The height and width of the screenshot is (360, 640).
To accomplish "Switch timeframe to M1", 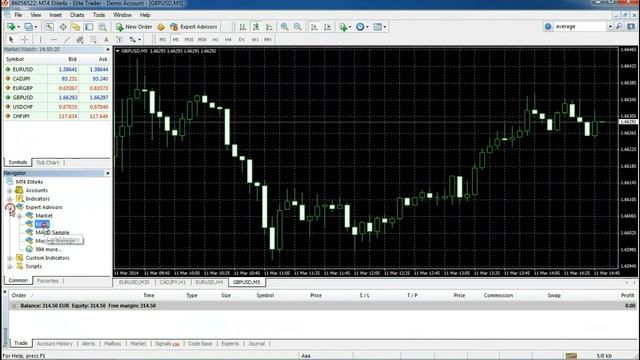I will [x=162, y=40].
